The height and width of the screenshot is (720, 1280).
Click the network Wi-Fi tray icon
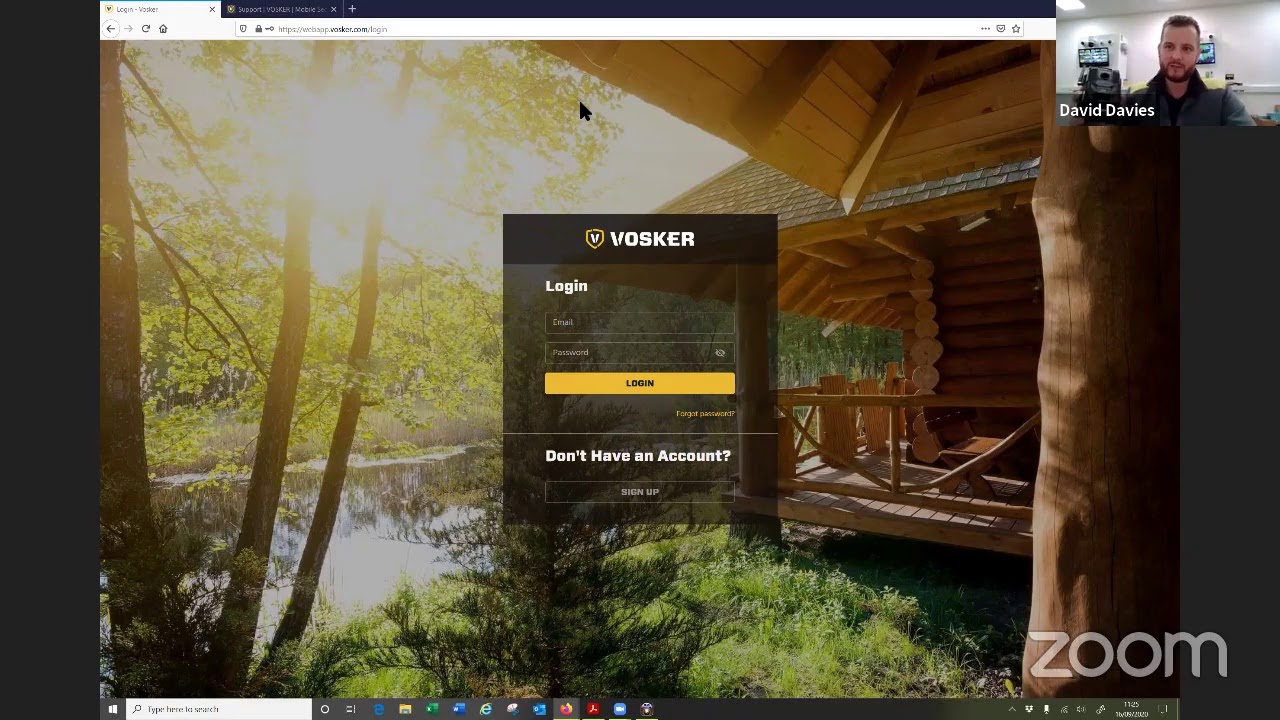tap(1064, 709)
